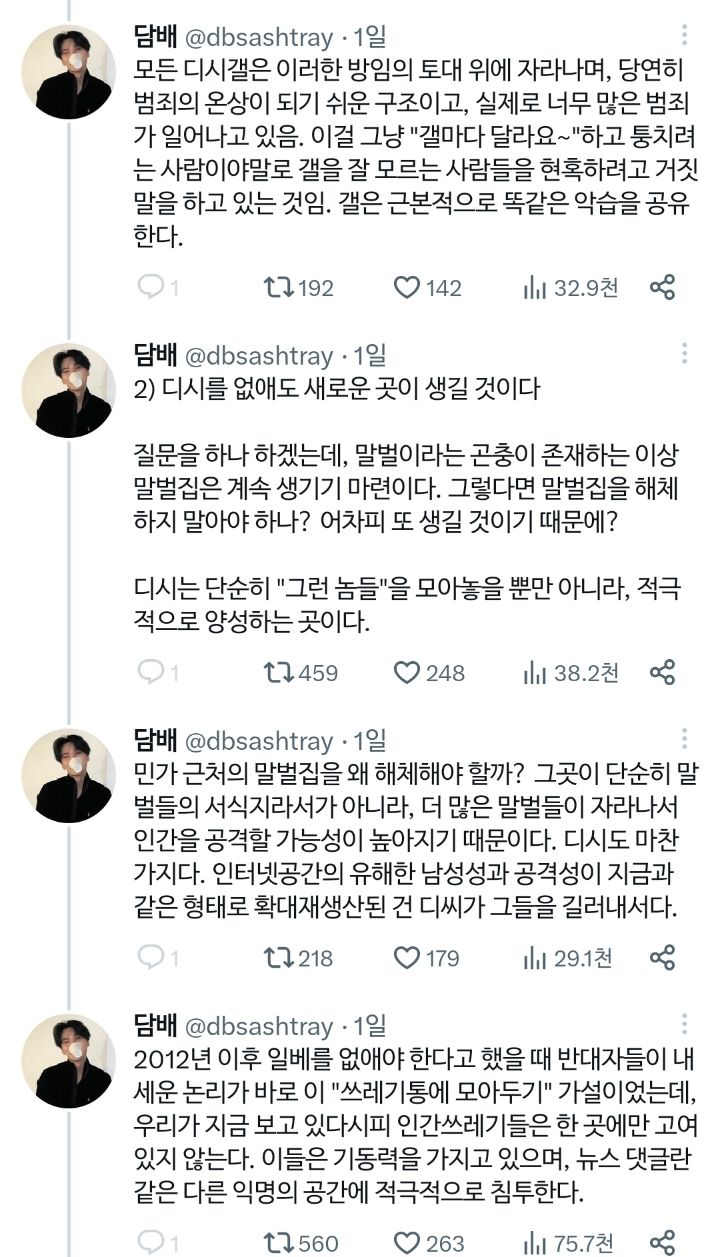Like the tweet with 248 likes

pos(406,673)
